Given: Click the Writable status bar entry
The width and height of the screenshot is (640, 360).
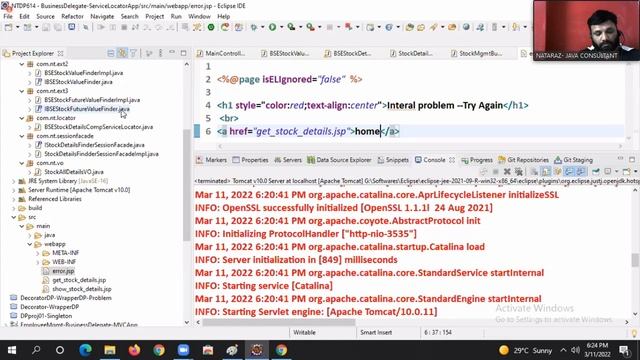Looking at the screenshot, I should pos(304,333).
